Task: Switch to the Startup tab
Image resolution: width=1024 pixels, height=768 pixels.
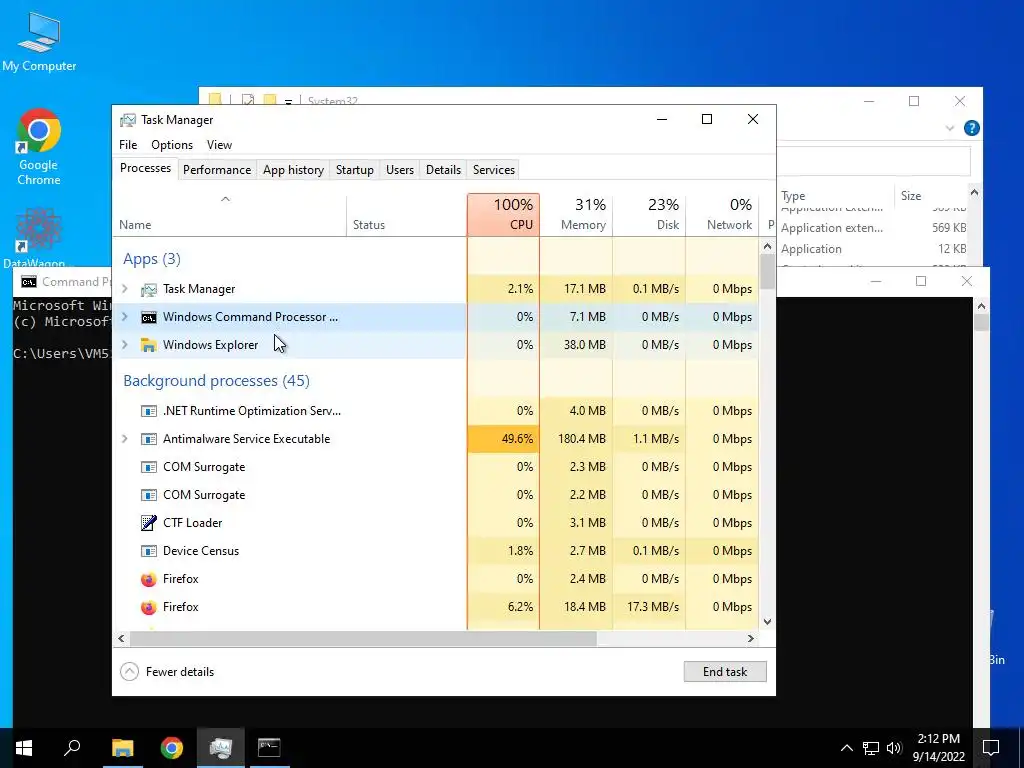Action: point(355,170)
